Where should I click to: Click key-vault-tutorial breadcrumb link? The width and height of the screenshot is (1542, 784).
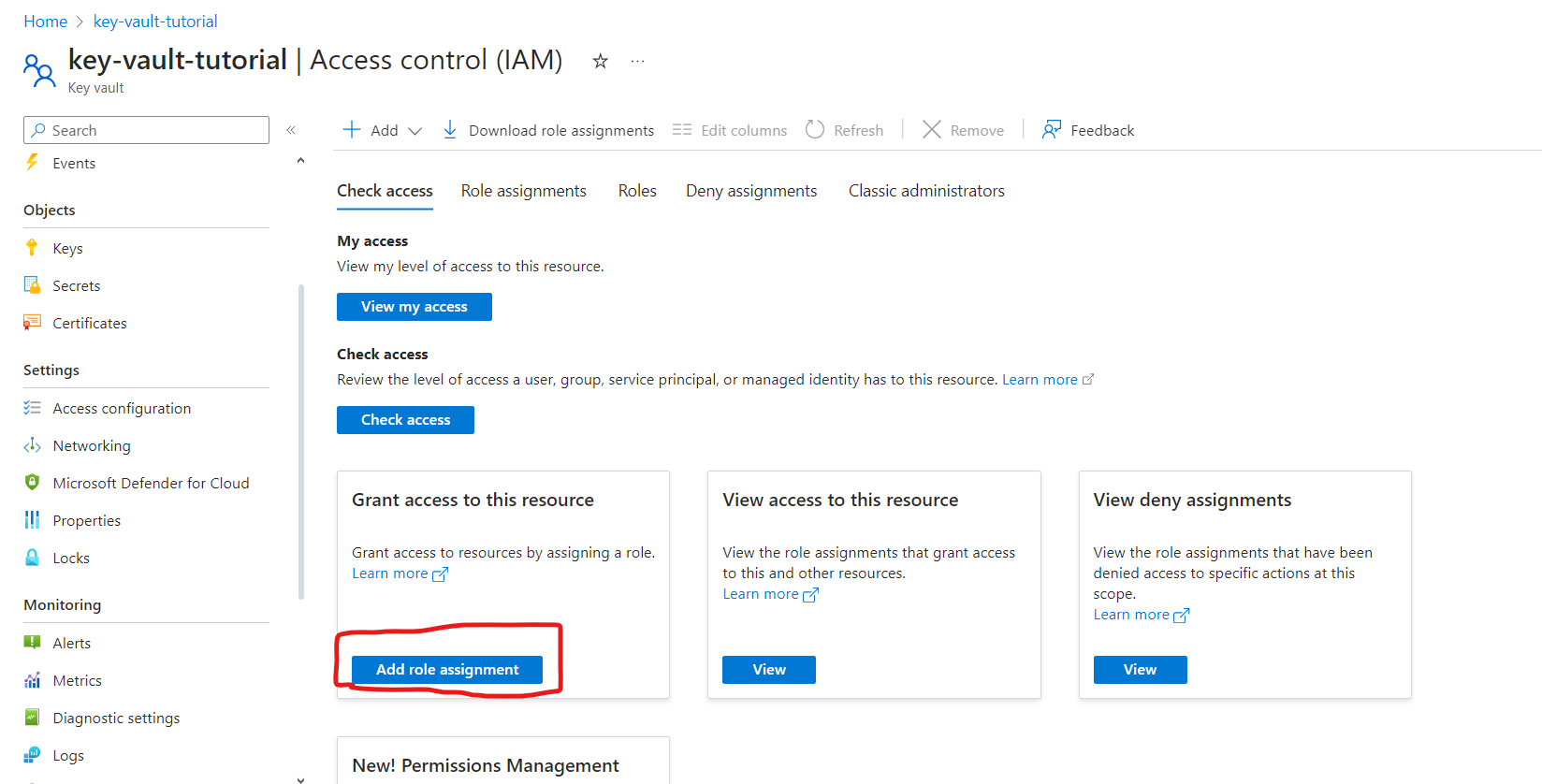pyautogui.click(x=155, y=22)
